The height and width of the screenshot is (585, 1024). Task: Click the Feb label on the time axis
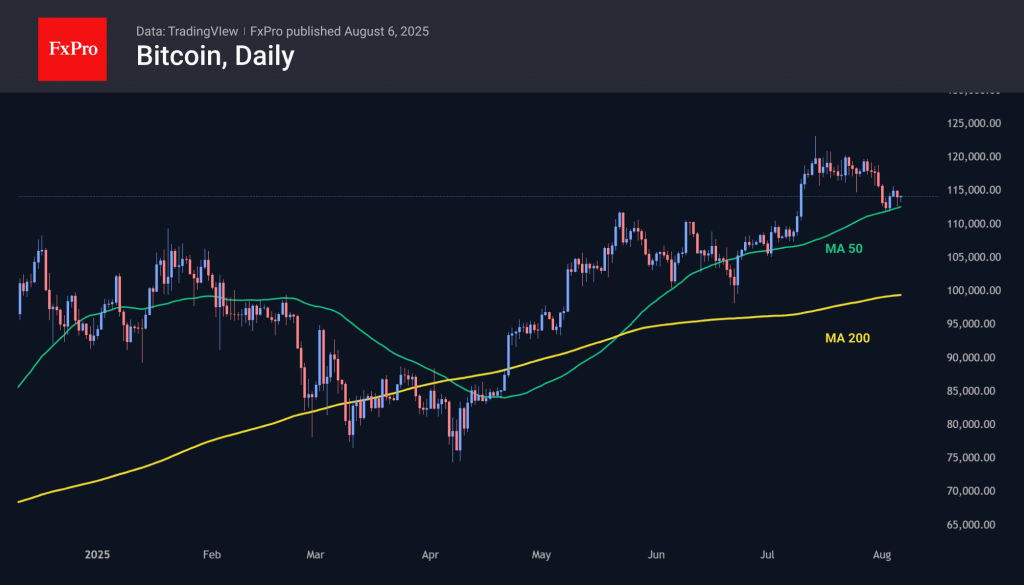click(211, 554)
